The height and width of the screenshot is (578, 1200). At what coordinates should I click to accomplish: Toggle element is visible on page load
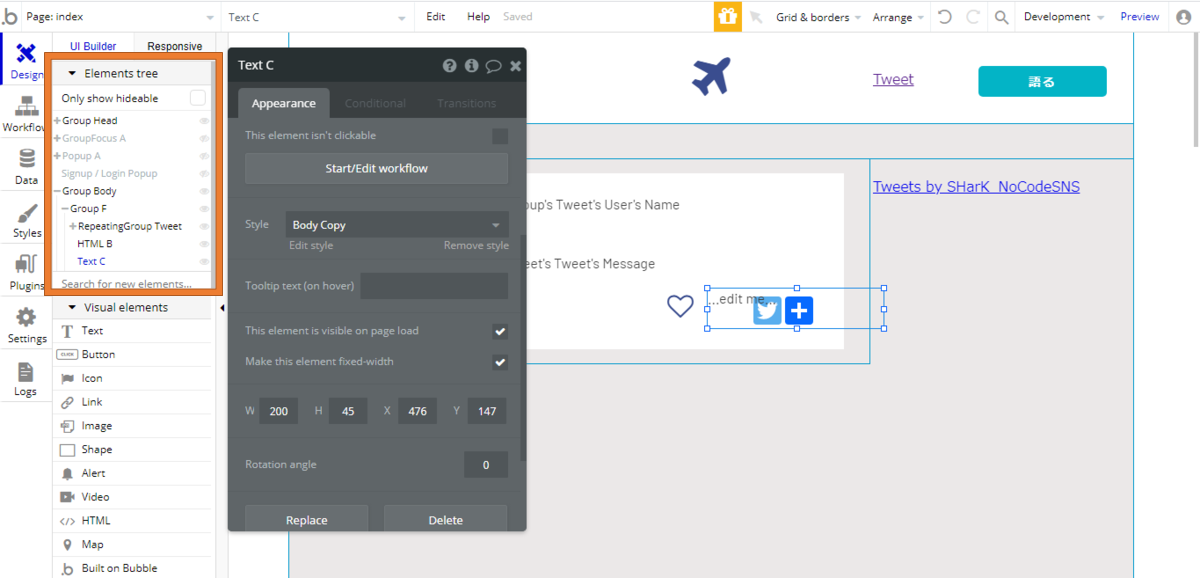pyautogui.click(x=500, y=331)
